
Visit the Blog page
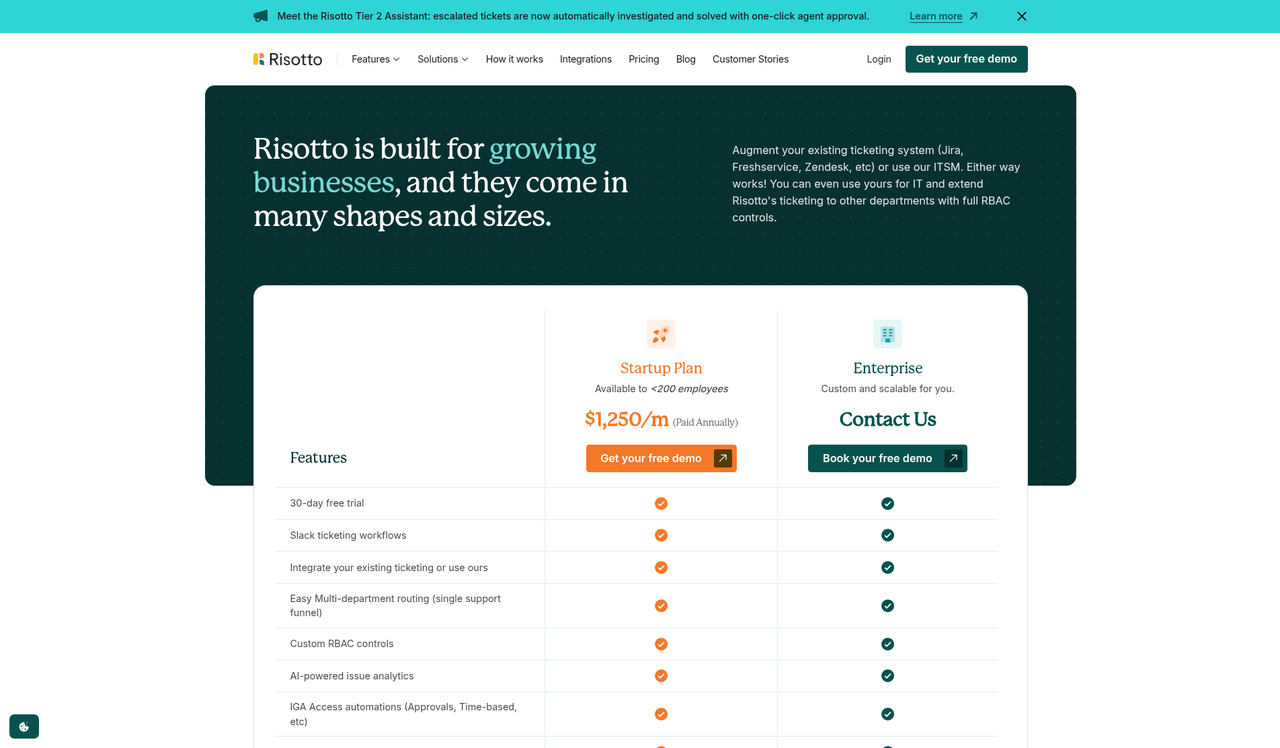click(686, 59)
